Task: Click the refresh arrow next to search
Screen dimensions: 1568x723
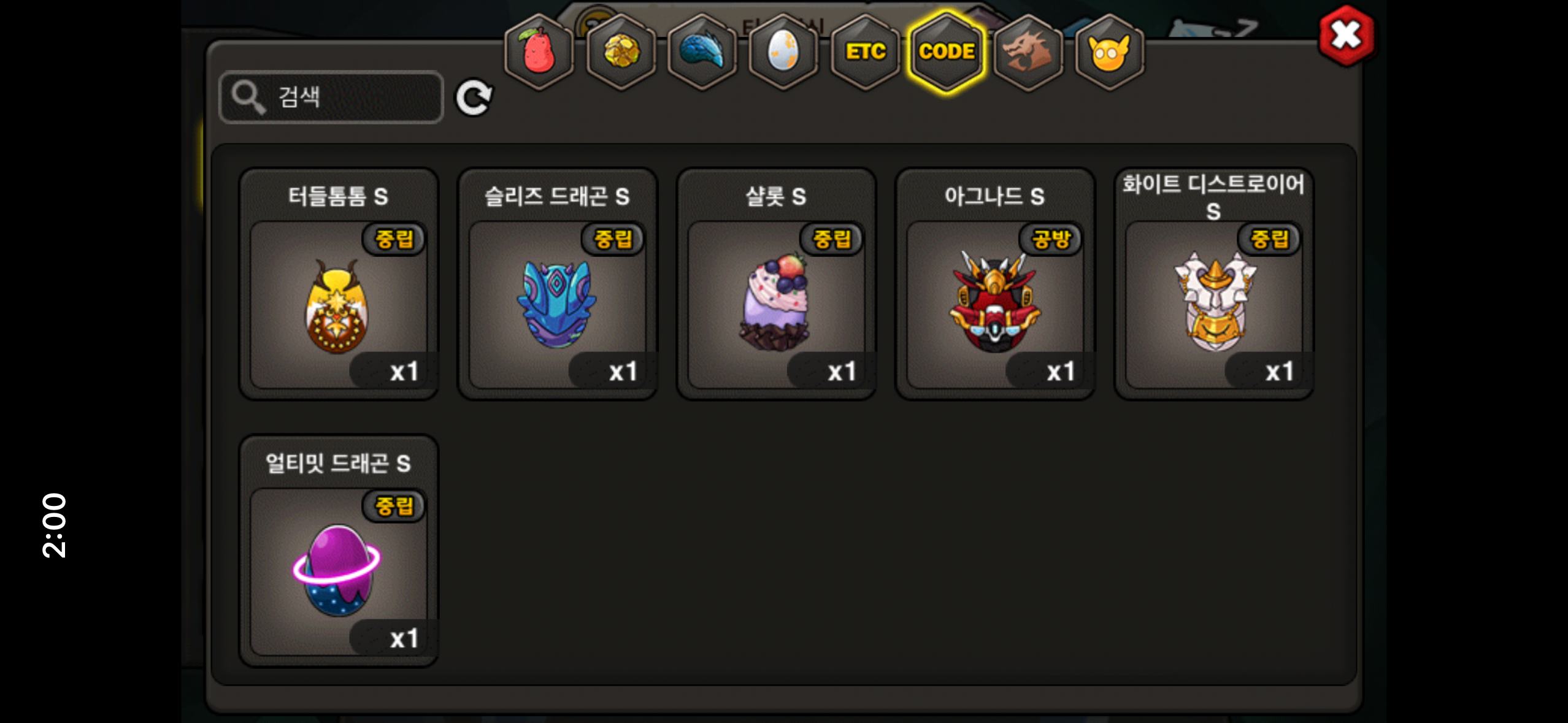Action: [474, 97]
